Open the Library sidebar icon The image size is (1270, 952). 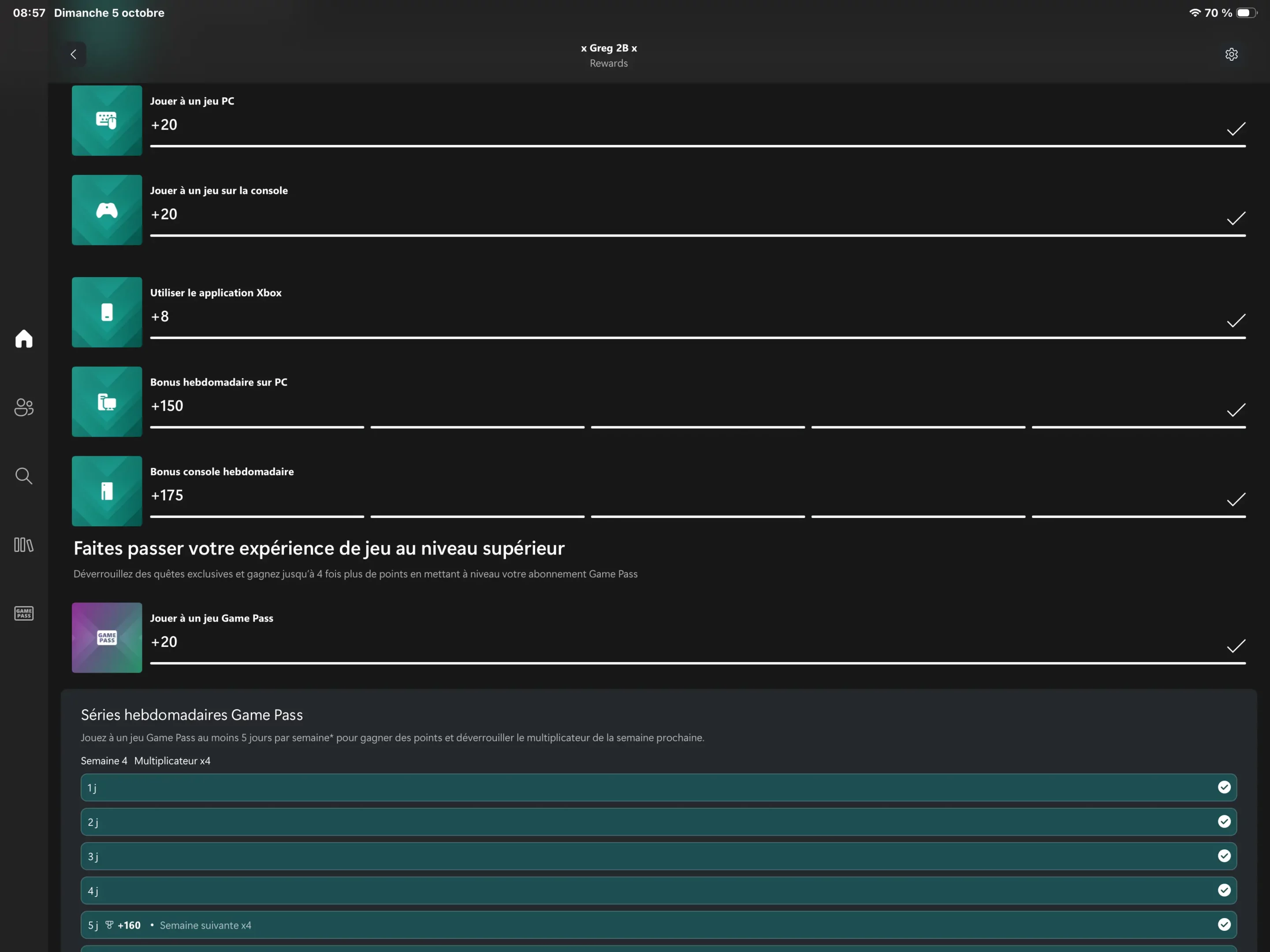23,544
